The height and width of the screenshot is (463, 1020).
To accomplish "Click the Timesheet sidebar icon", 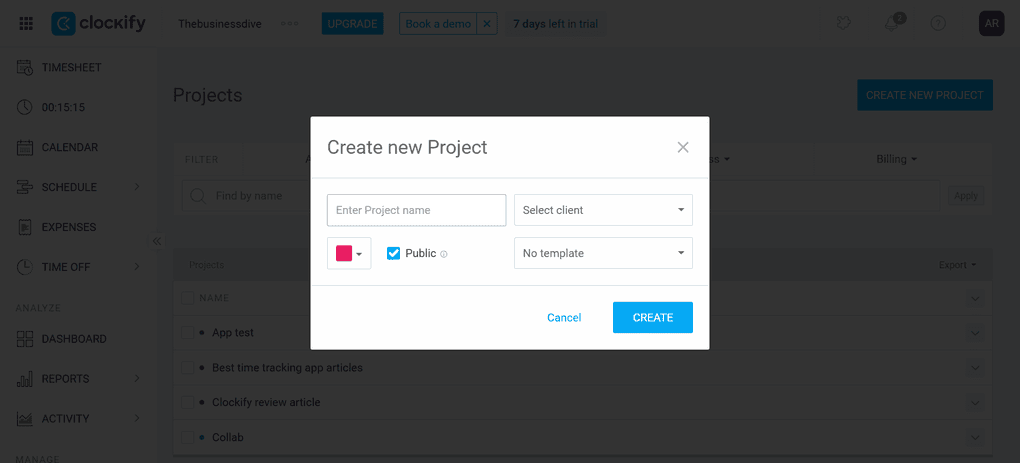I will 25,68.
